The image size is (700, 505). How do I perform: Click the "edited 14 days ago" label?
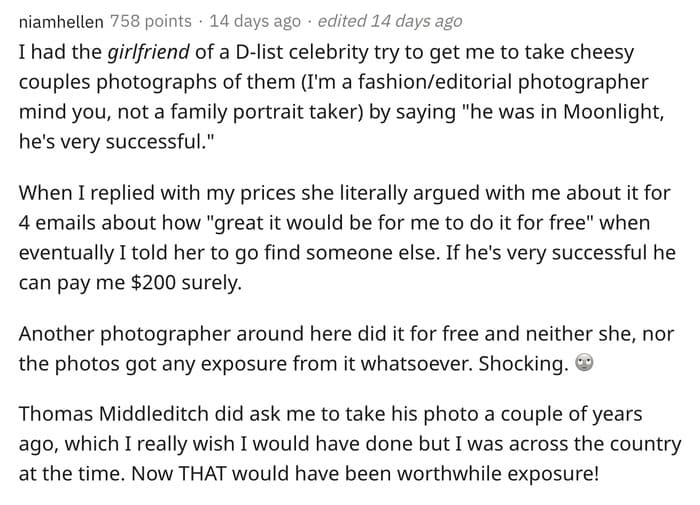pos(390,21)
